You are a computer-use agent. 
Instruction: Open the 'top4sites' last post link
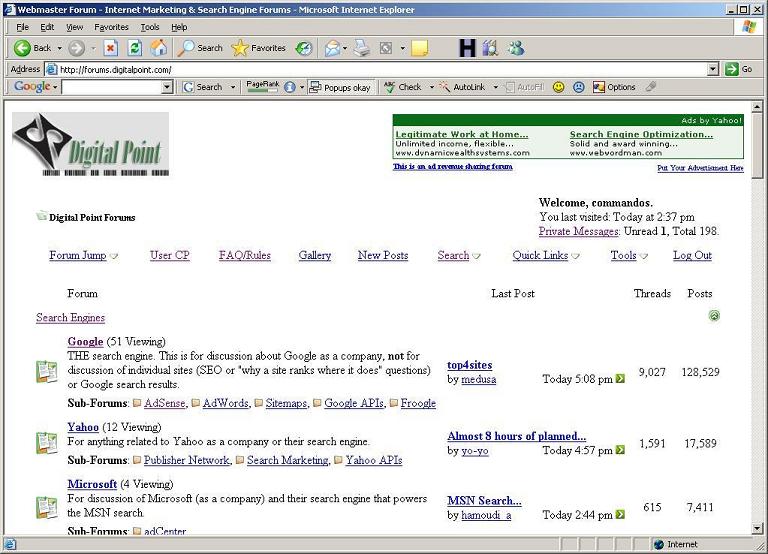[x=469, y=365]
